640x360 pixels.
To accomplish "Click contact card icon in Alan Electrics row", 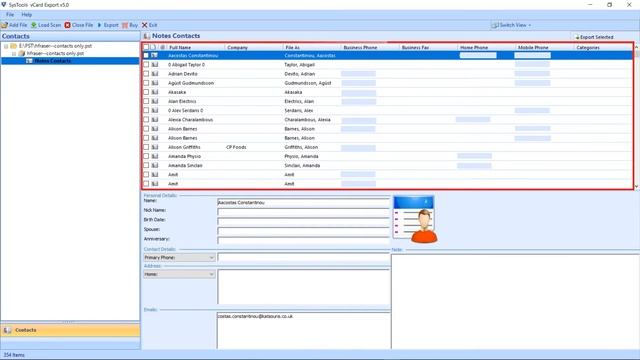I will [x=155, y=101].
